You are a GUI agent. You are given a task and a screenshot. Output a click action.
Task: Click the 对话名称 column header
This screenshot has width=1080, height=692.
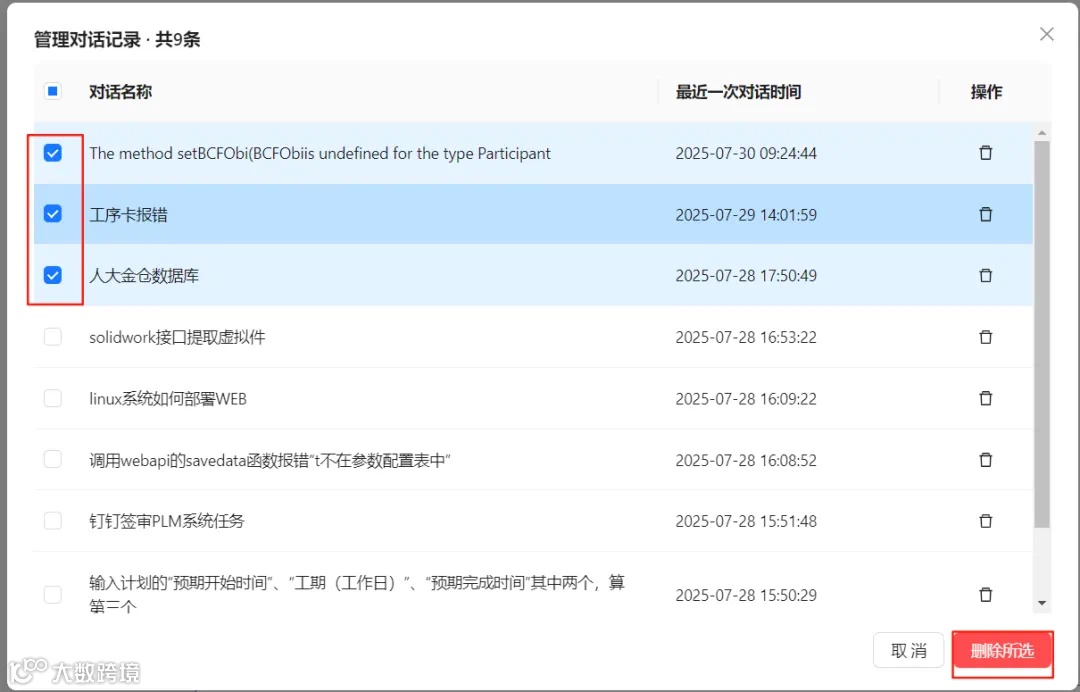click(x=121, y=92)
